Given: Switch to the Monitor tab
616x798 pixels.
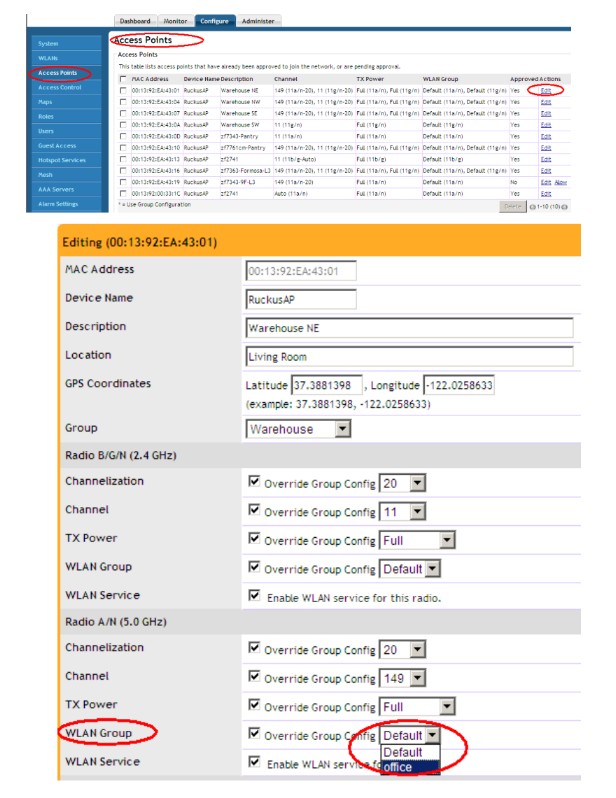Looking at the screenshot, I should [x=176, y=21].
